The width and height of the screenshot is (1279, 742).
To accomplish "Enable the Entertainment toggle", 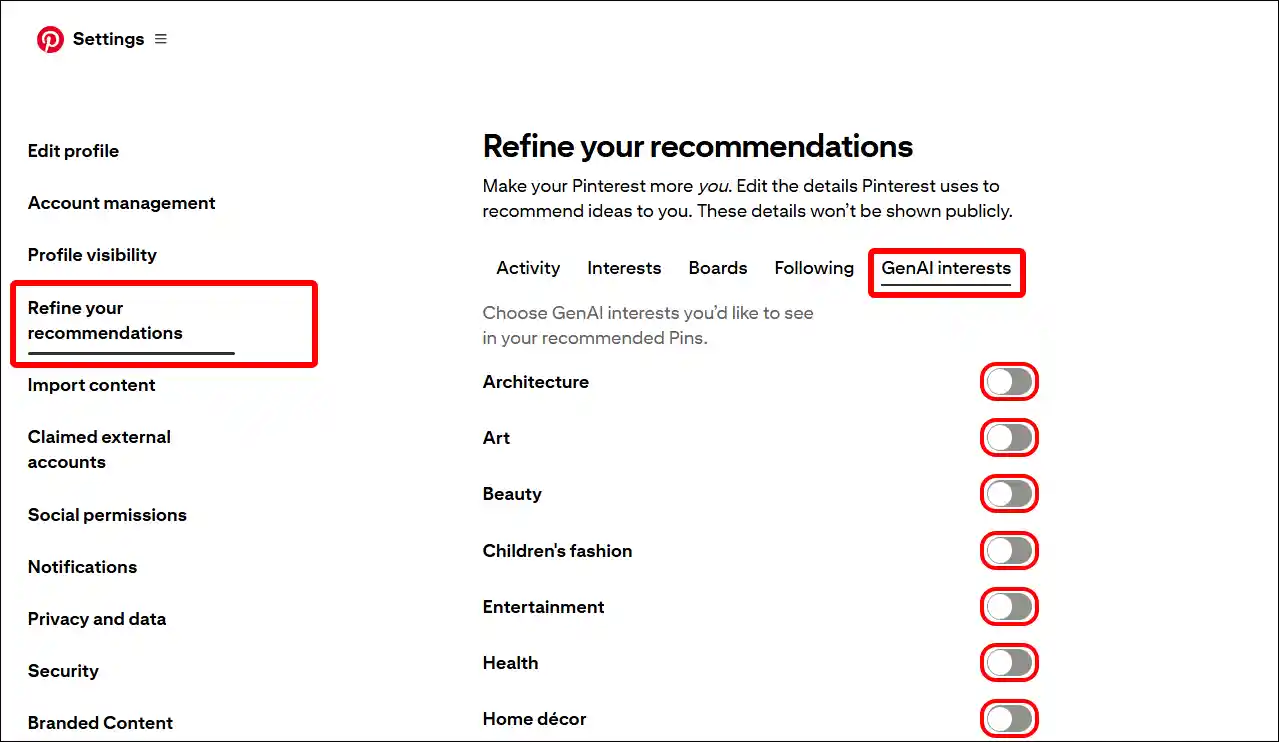I will (1008, 607).
